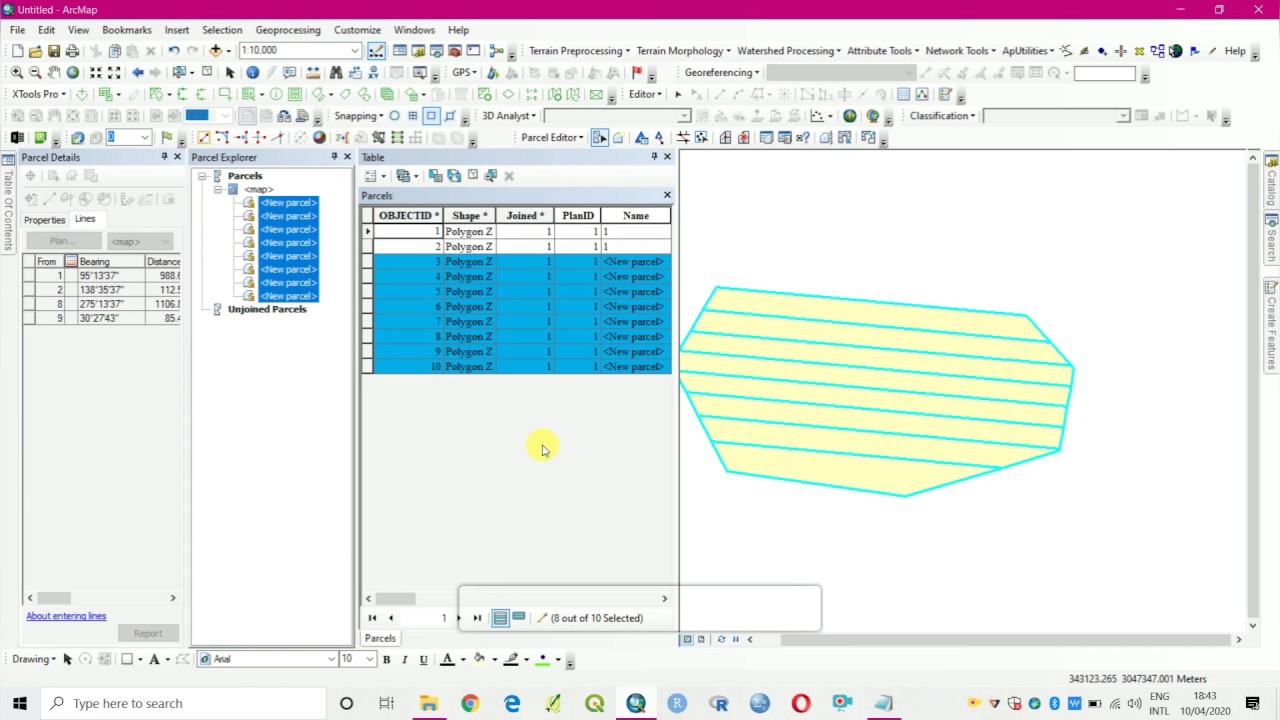Click the fill color bucket button
Screen dimensions: 1280x720
[479, 660]
